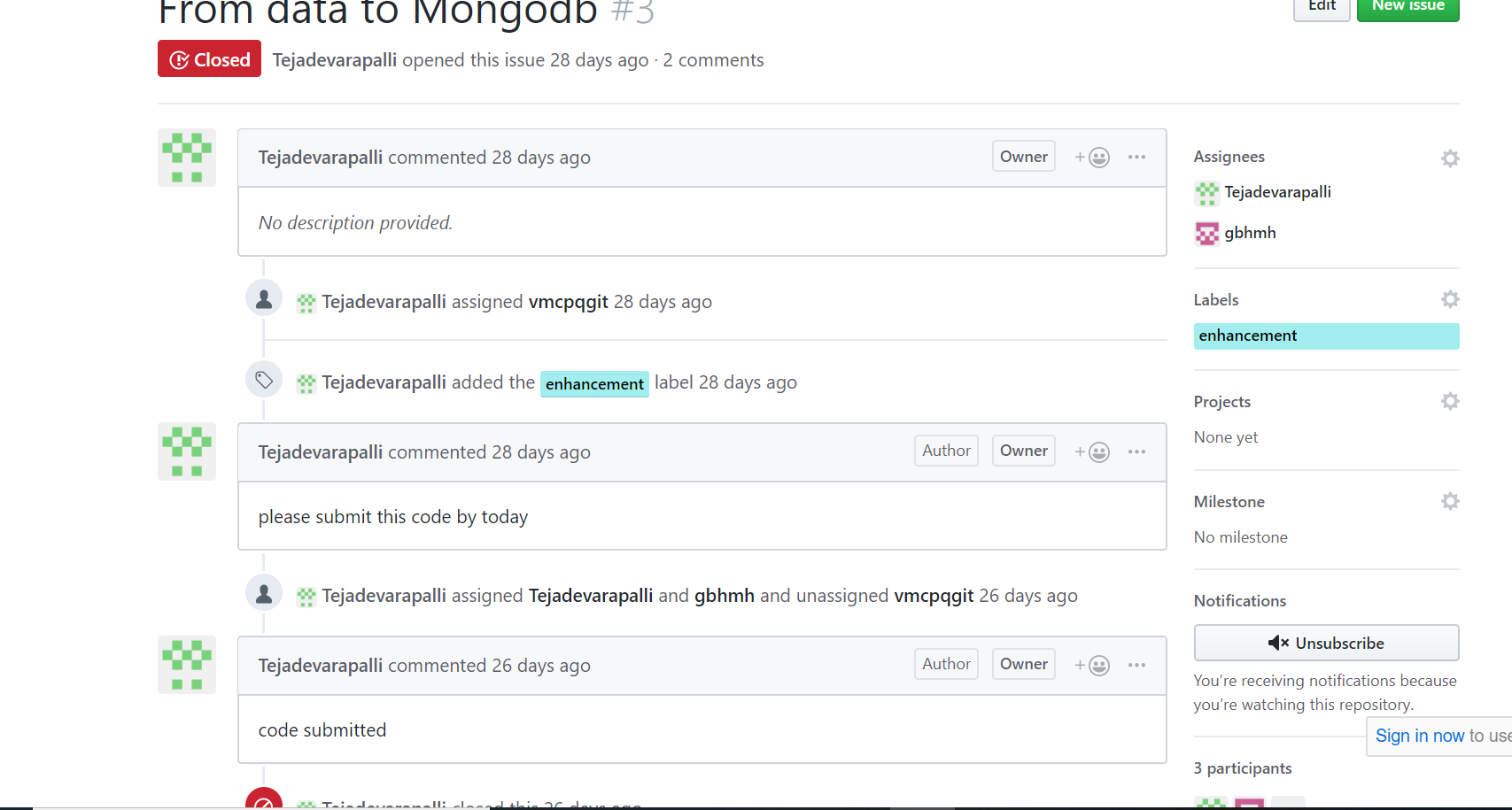
Task: Open assignee gbhmh in sidebar
Action: pyautogui.click(x=1250, y=233)
